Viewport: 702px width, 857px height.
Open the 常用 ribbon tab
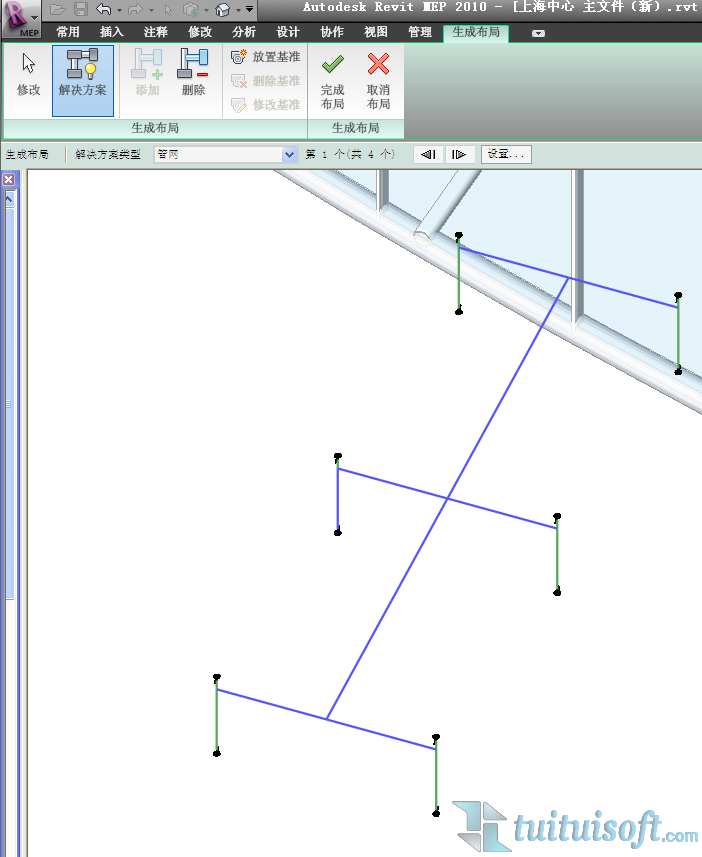tap(68, 32)
